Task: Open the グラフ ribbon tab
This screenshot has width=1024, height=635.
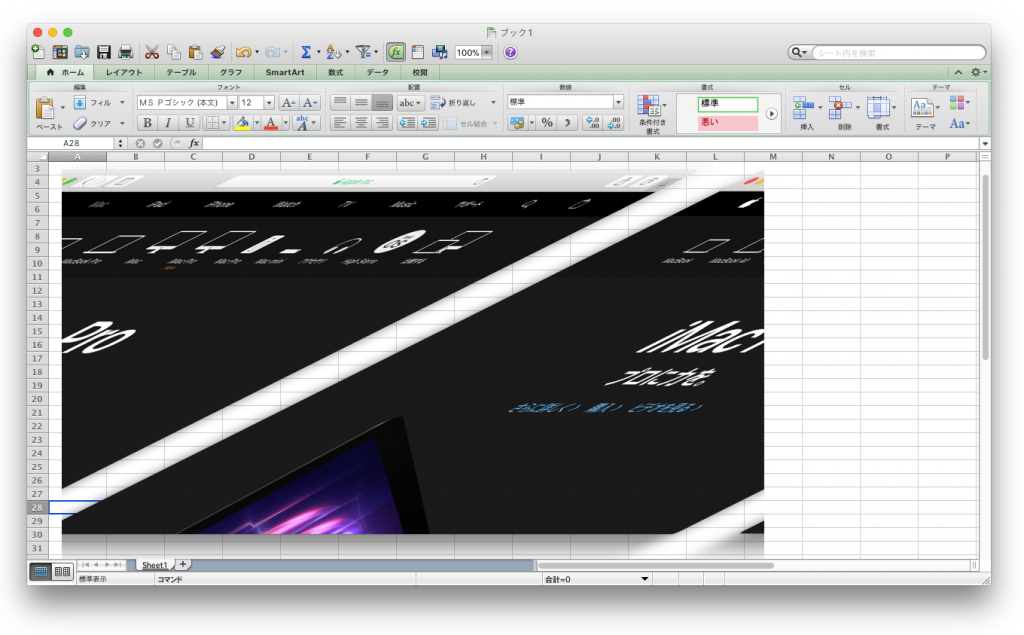Action: pos(231,73)
